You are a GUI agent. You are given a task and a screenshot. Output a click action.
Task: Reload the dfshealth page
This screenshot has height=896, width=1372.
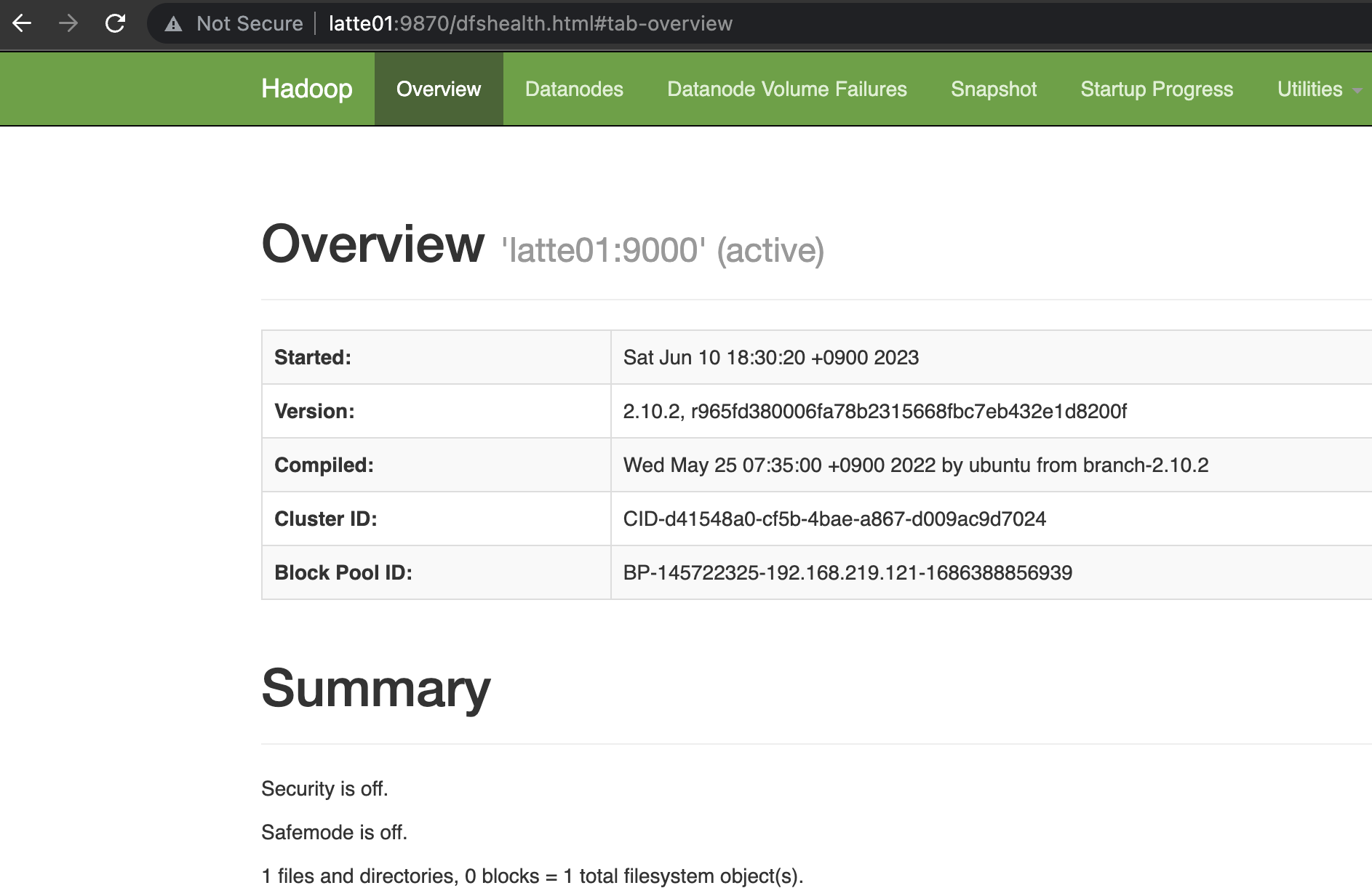point(116,23)
